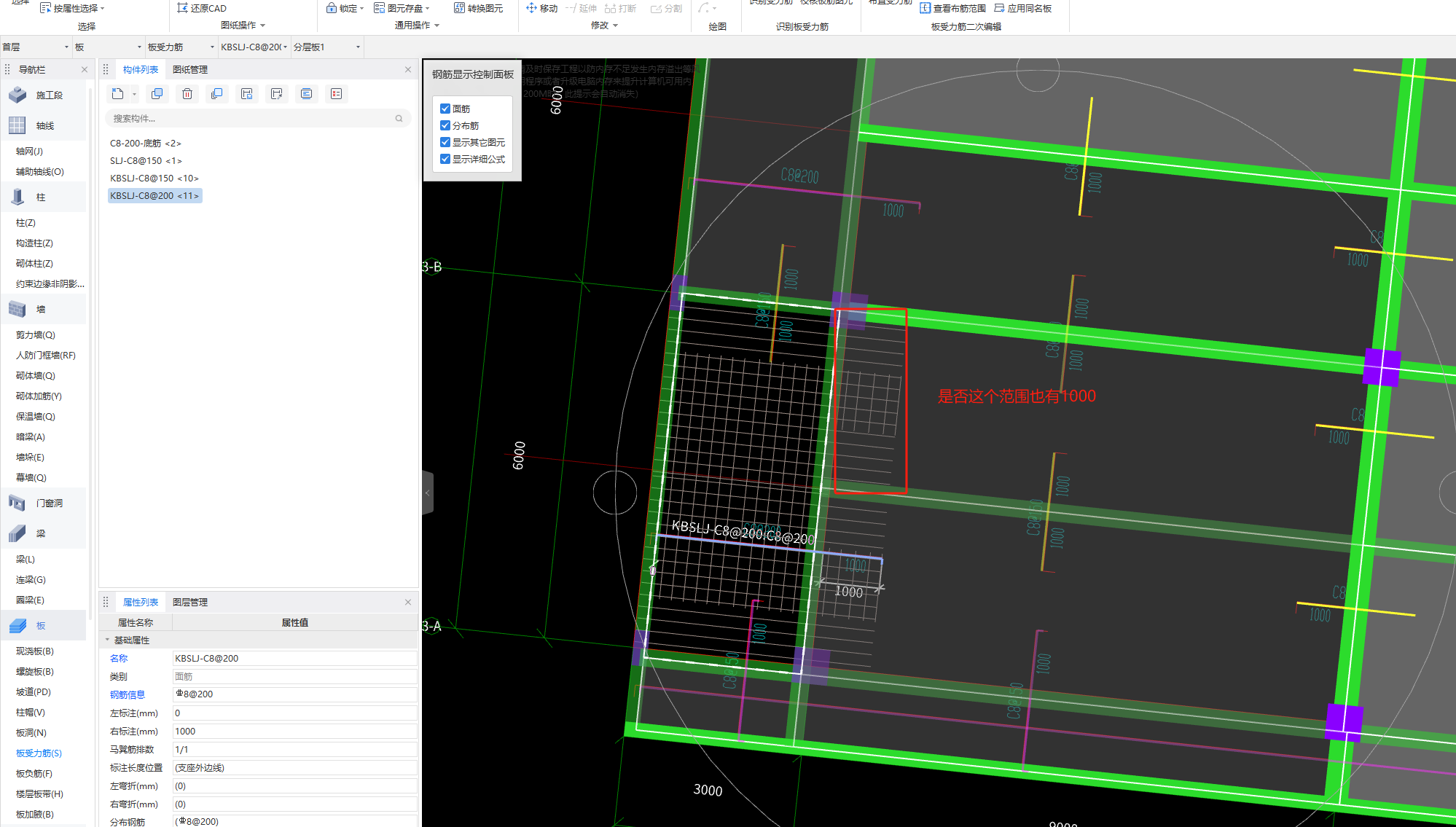1456x827 pixels.
Task: Click 应用同名板 icon
Action: 1000,8
